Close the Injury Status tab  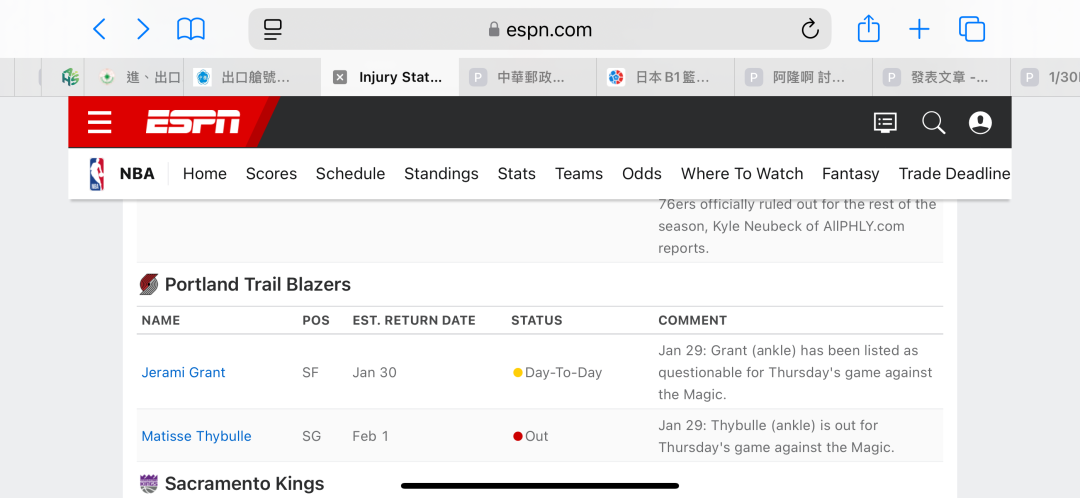pos(340,77)
